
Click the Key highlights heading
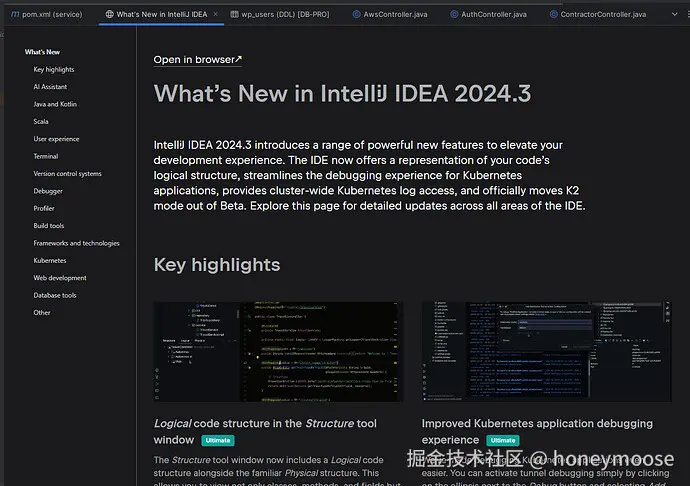tap(217, 265)
